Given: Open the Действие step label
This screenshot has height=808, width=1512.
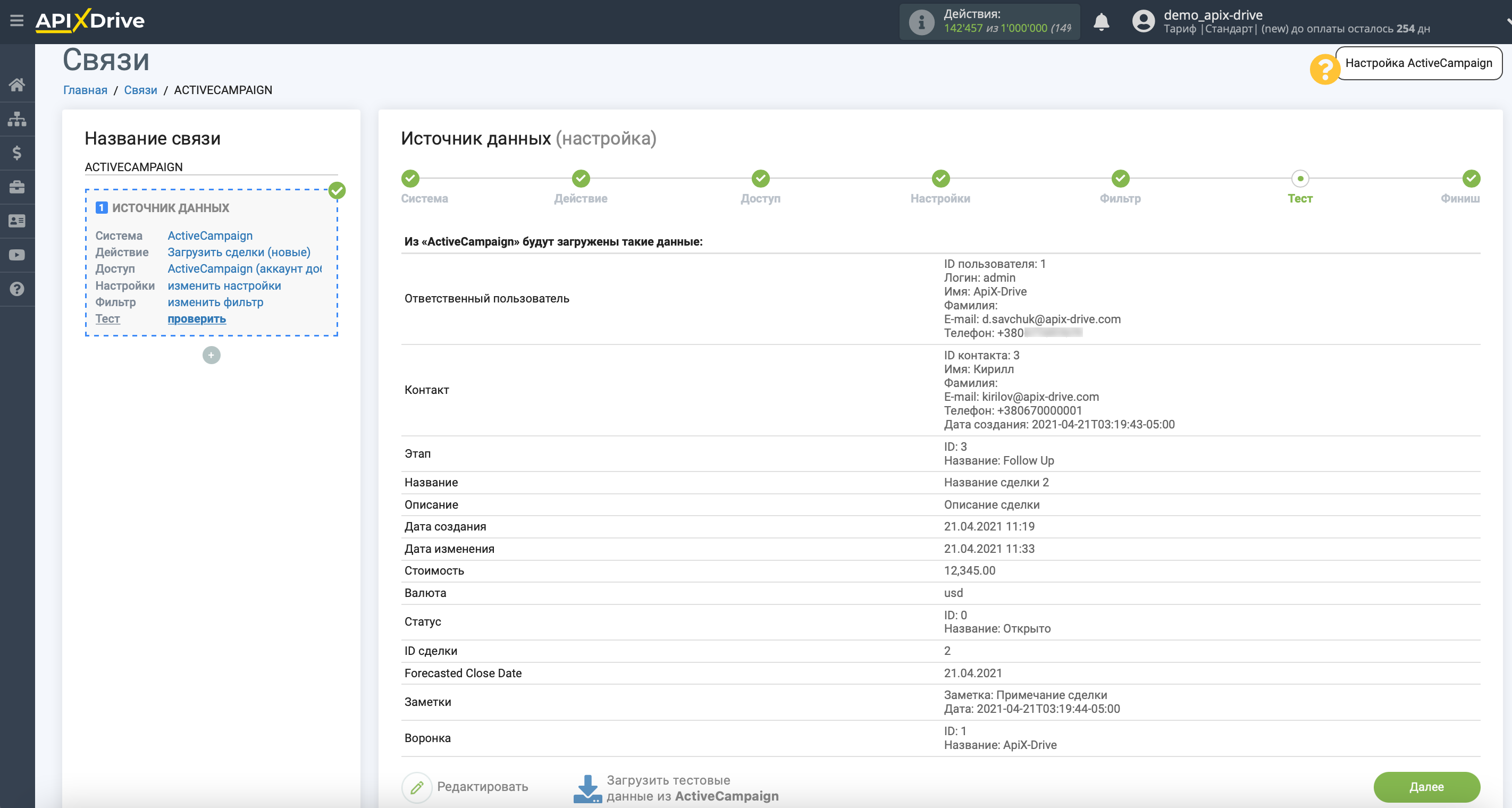Looking at the screenshot, I should (x=581, y=198).
